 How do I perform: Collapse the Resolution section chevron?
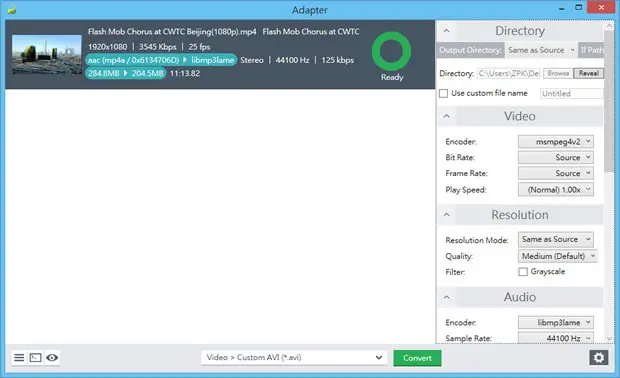446,215
